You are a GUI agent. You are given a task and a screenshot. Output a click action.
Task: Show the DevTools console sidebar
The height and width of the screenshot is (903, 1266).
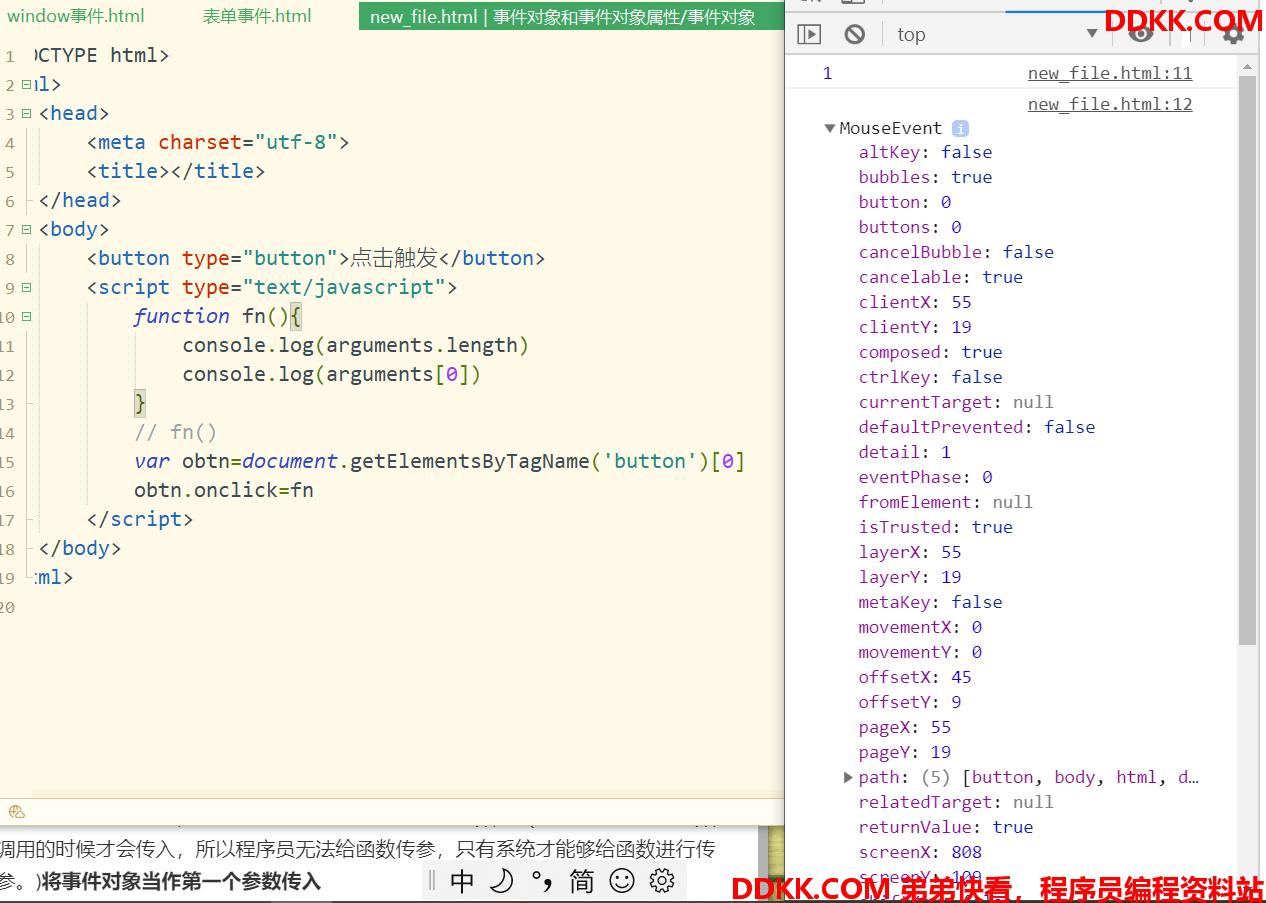click(809, 34)
